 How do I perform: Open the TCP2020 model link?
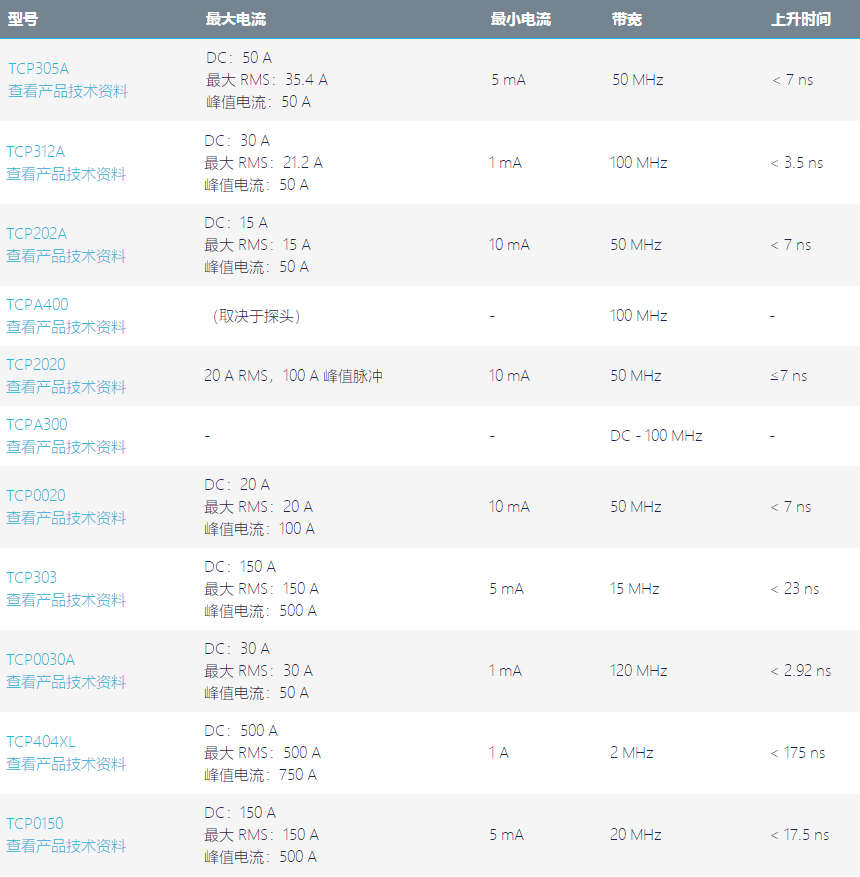36,365
